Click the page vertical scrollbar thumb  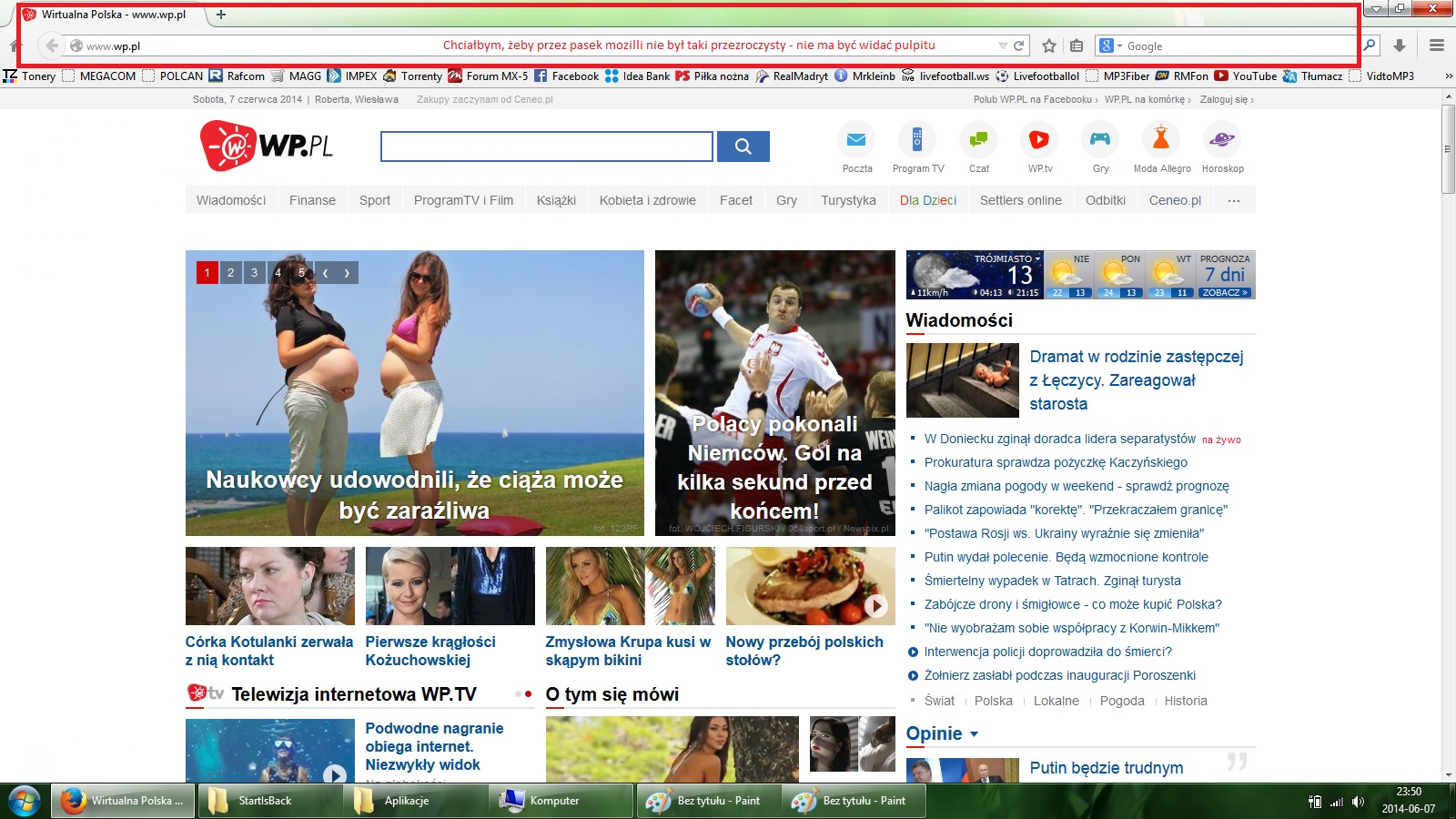coord(1448,149)
